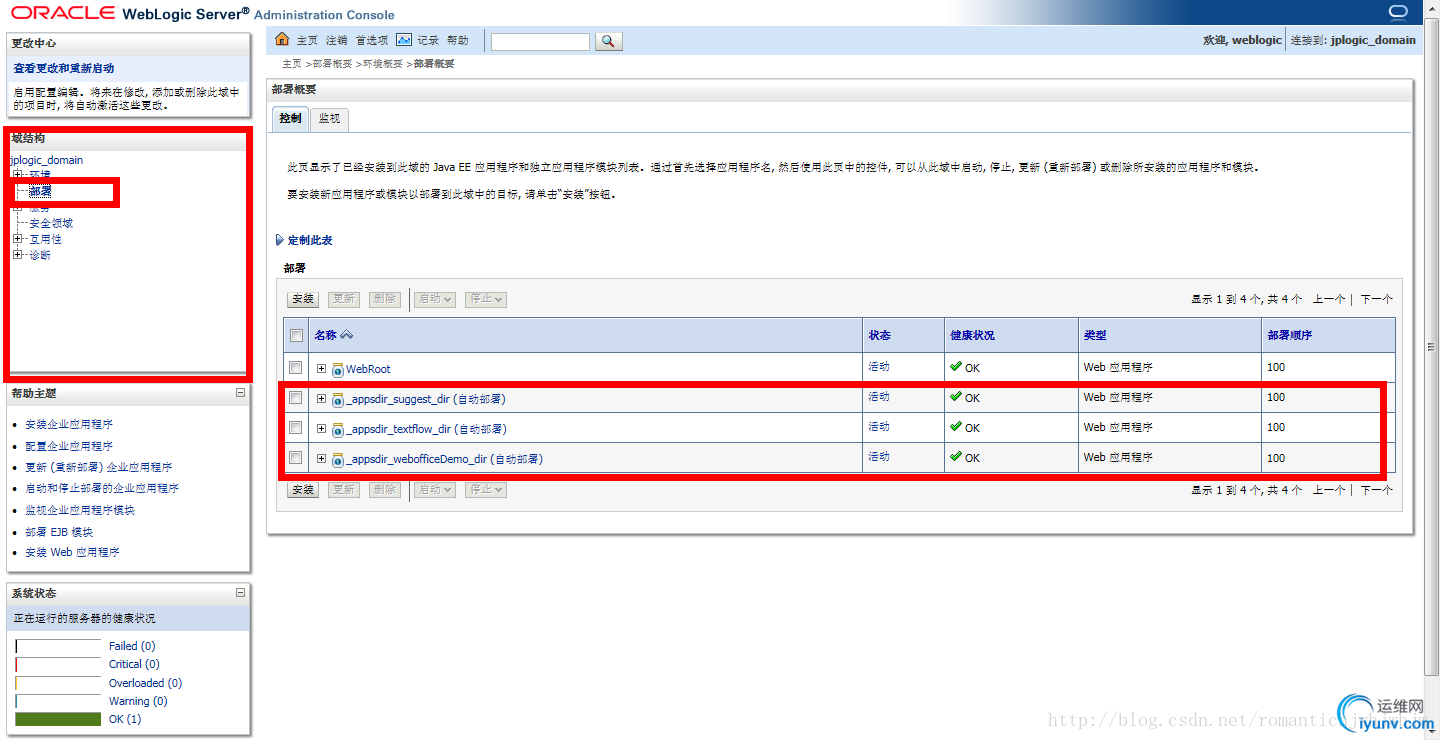Expand the _appsdir_webofficeDemo_dir deployment row

[321, 458]
